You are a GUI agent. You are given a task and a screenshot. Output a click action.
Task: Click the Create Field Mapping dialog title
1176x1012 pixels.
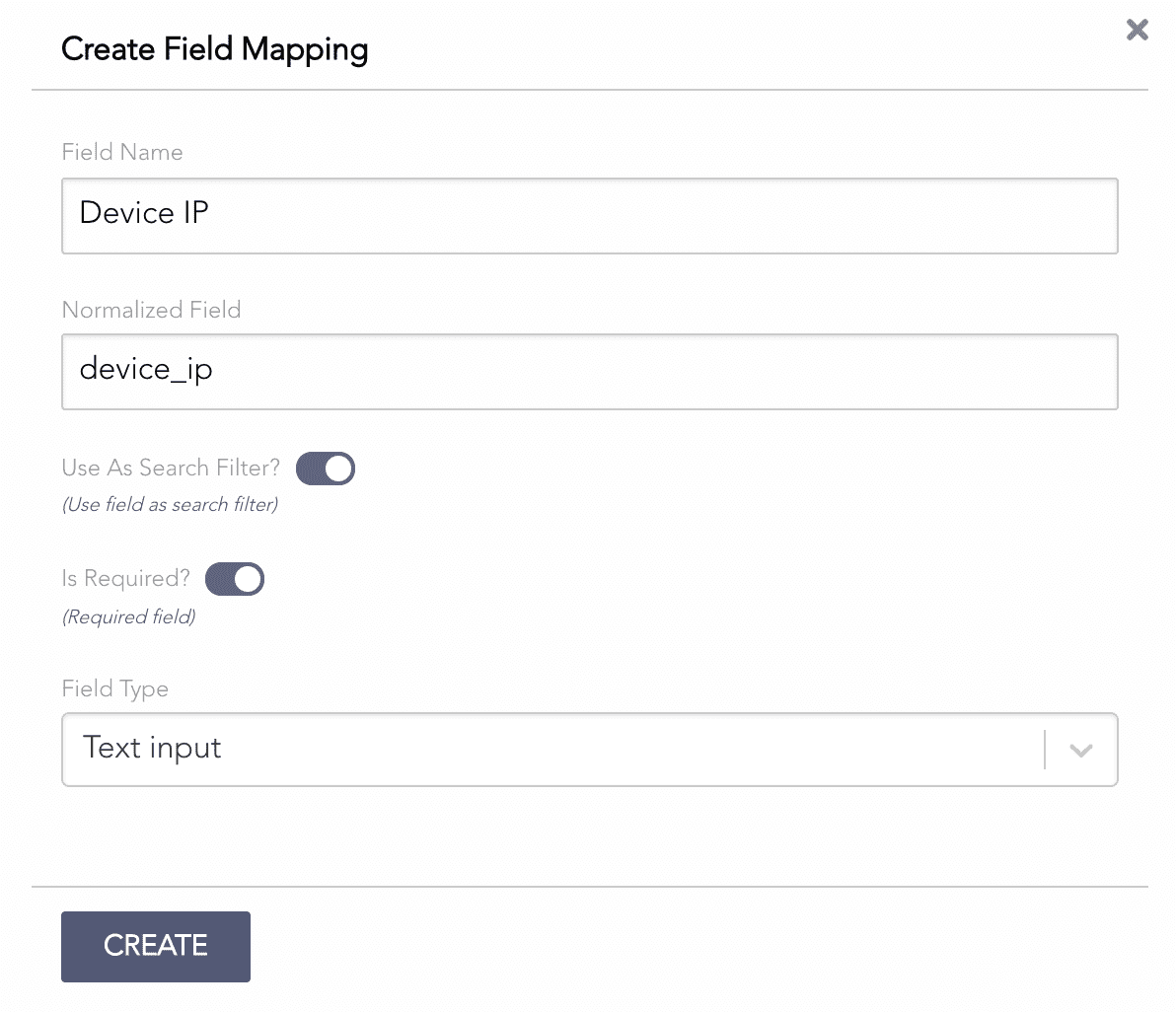coord(215,48)
